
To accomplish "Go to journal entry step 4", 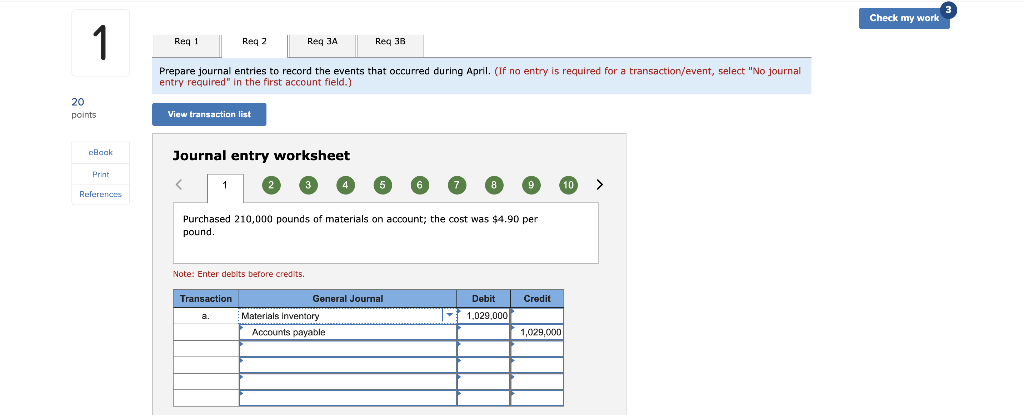I will (345, 185).
